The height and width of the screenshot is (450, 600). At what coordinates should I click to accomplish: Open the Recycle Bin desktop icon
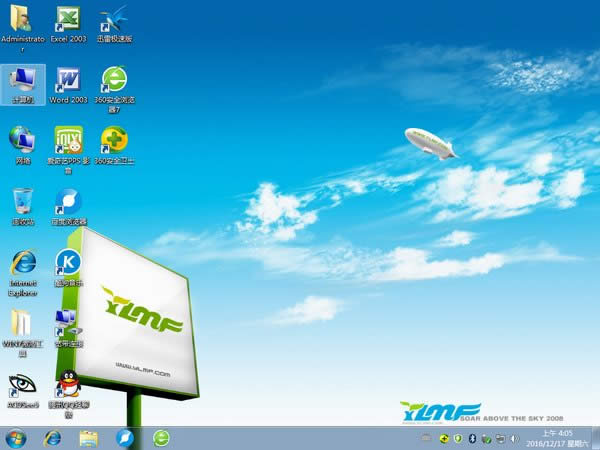pyautogui.click(x=23, y=207)
